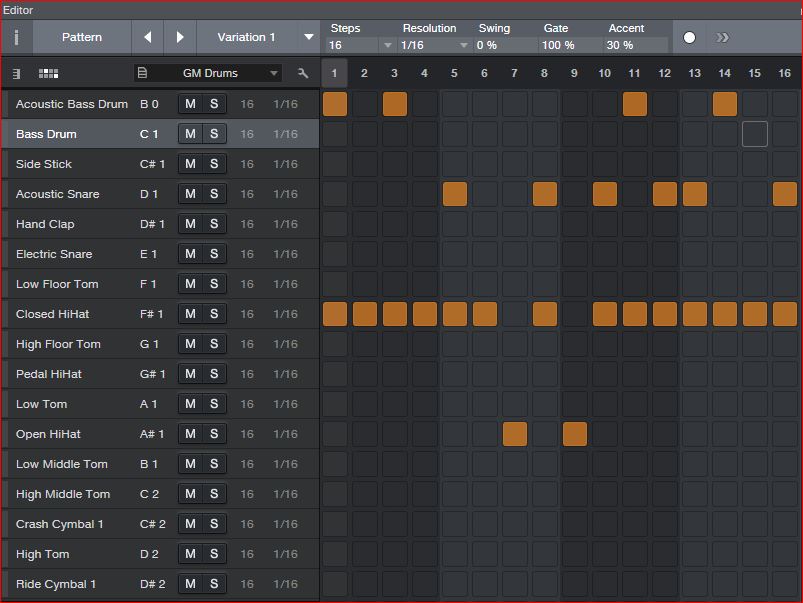Switch to the list view icon

(x=17, y=73)
